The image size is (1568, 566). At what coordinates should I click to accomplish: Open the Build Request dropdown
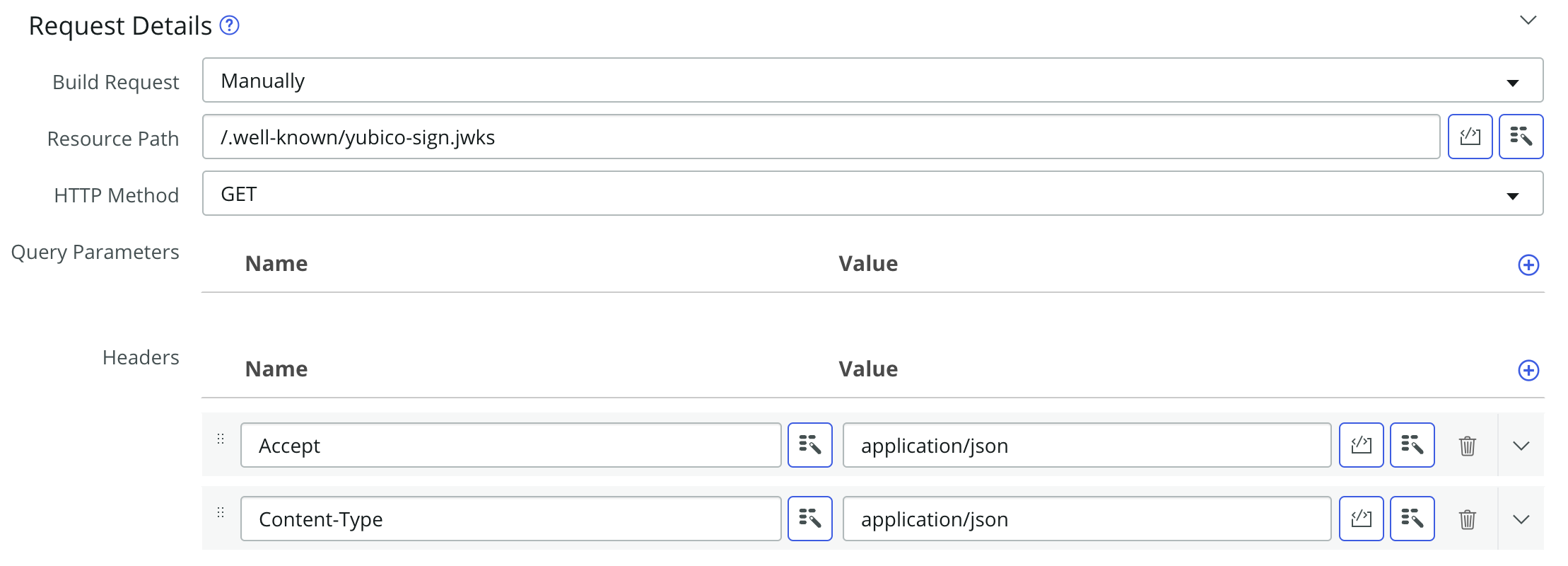point(872,81)
